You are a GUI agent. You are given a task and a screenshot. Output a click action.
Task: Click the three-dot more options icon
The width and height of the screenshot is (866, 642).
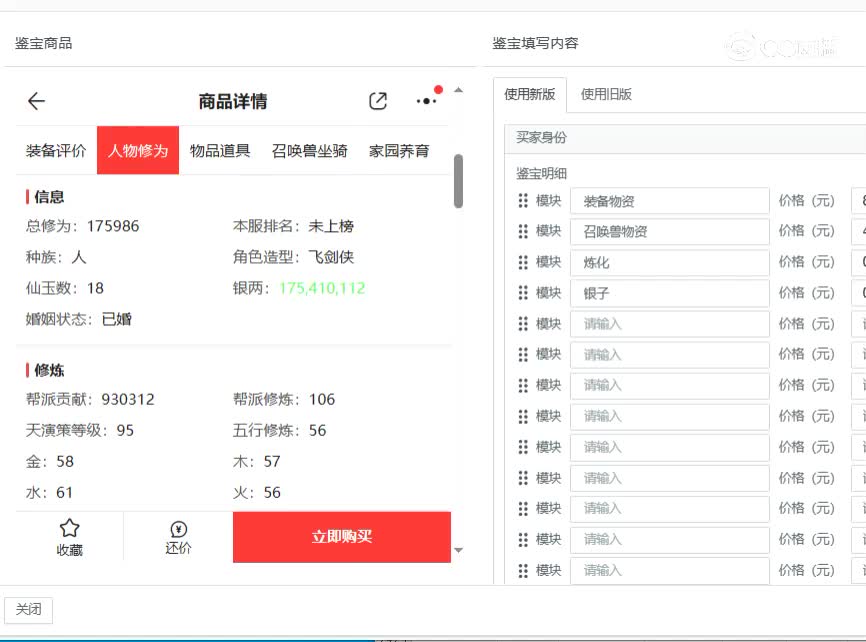[424, 101]
